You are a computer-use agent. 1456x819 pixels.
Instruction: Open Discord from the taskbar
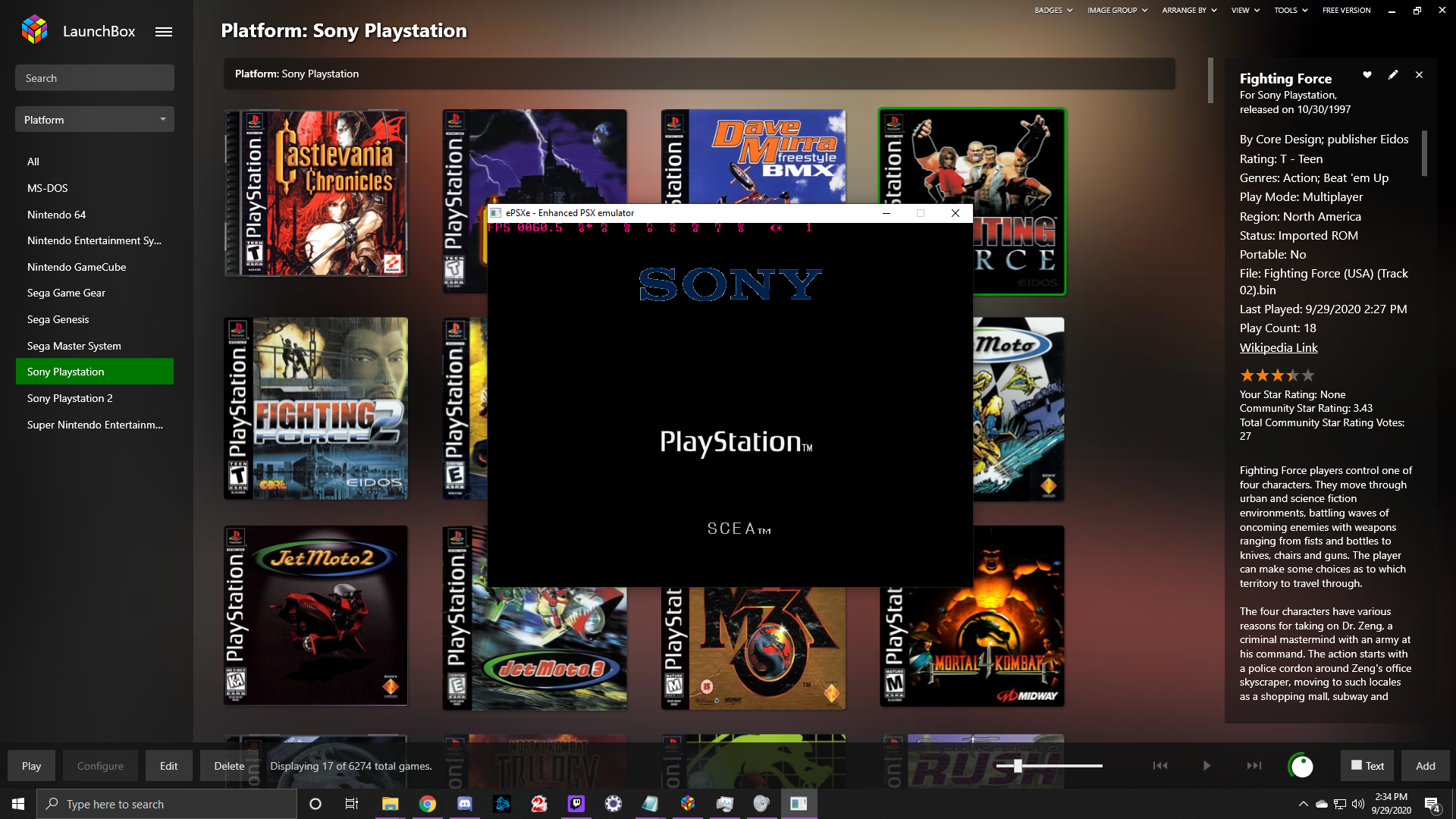(465, 804)
